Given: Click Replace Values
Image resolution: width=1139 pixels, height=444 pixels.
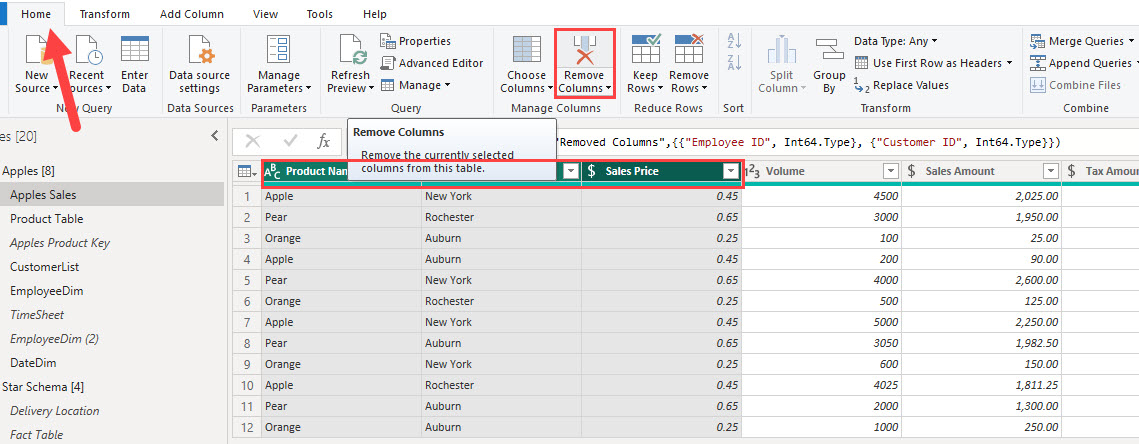Looking at the screenshot, I should [901, 85].
